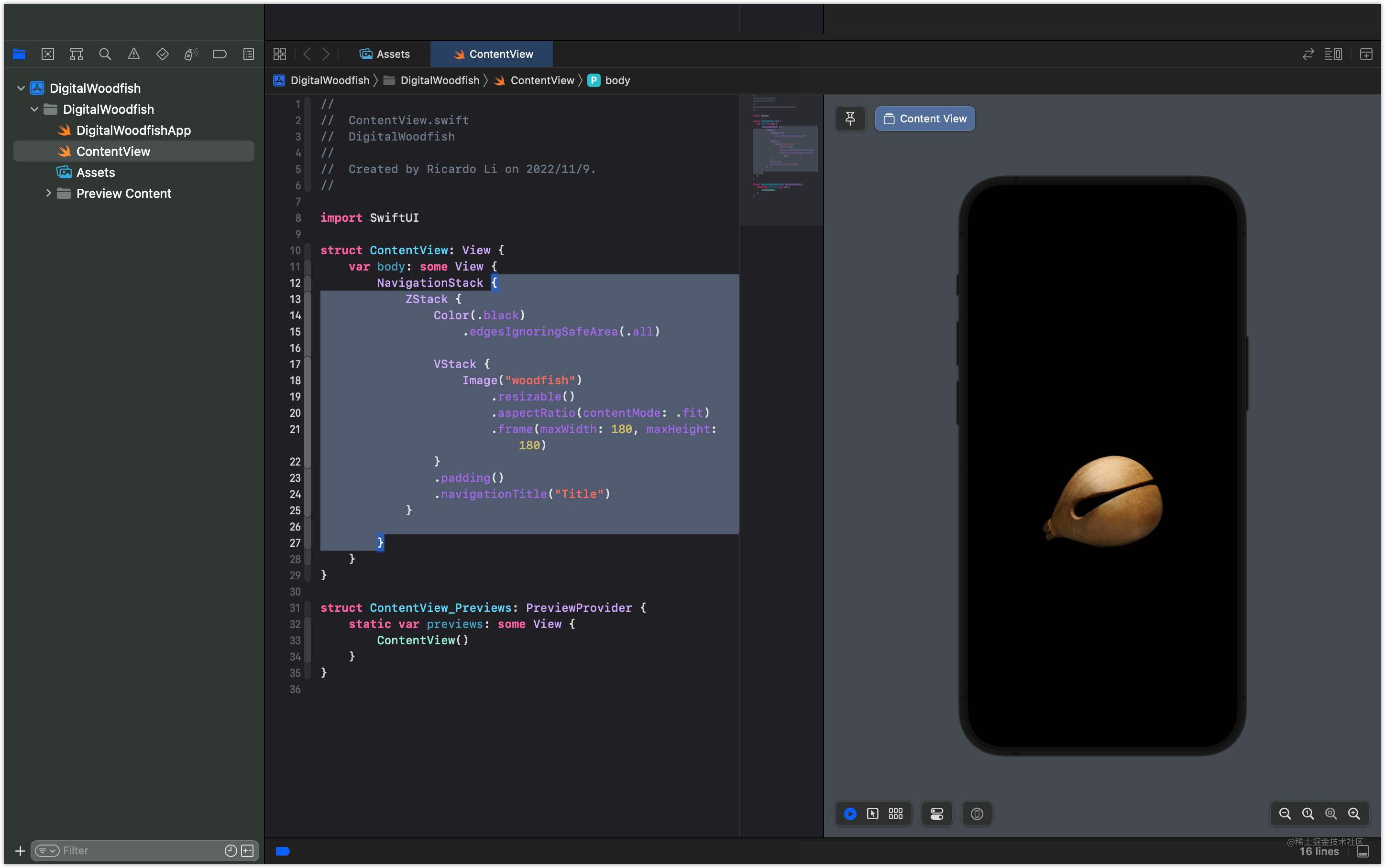
Task: Toggle the editor adjust options layout
Action: [x=1333, y=54]
